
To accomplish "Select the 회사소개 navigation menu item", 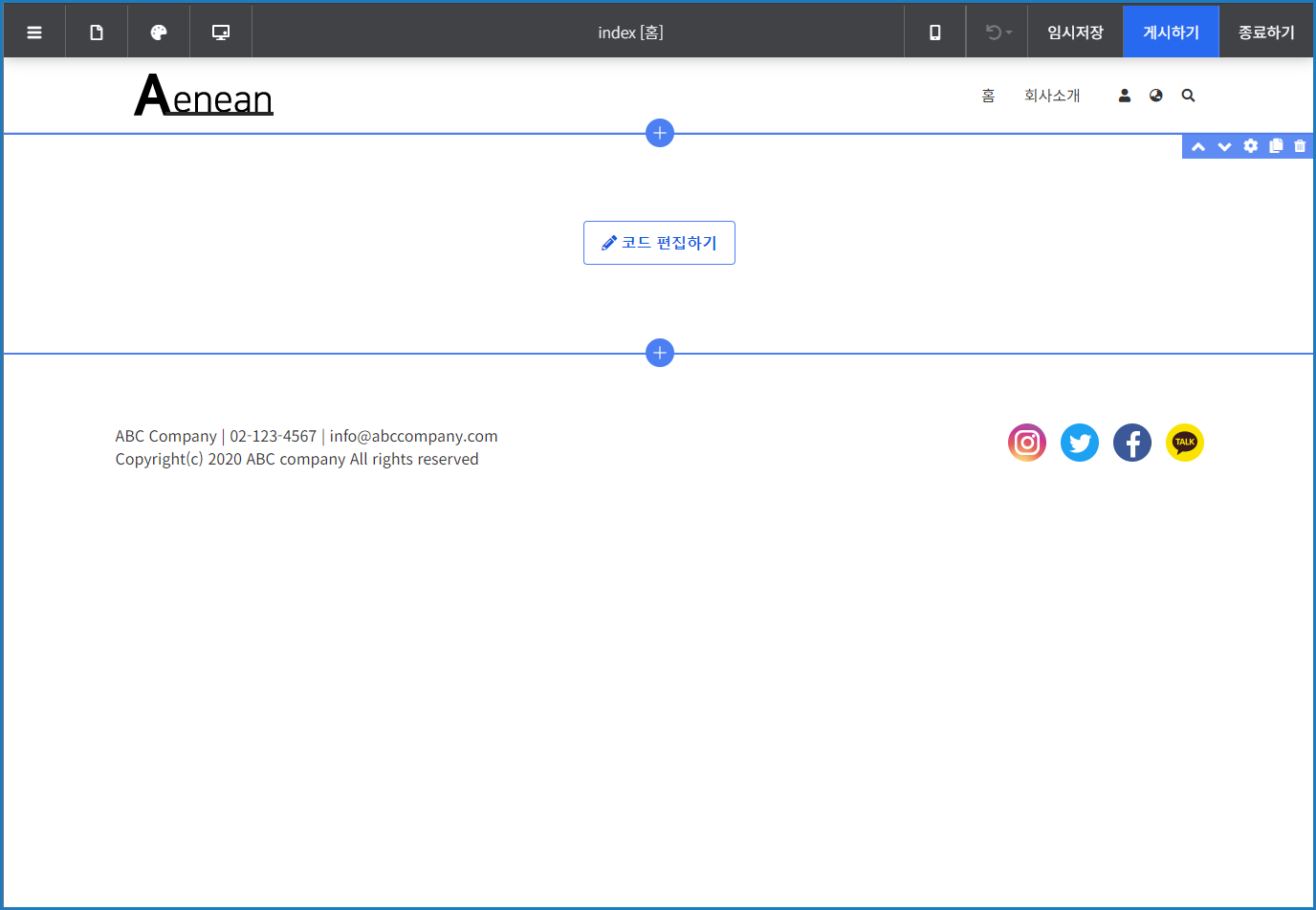I will coord(1051,96).
